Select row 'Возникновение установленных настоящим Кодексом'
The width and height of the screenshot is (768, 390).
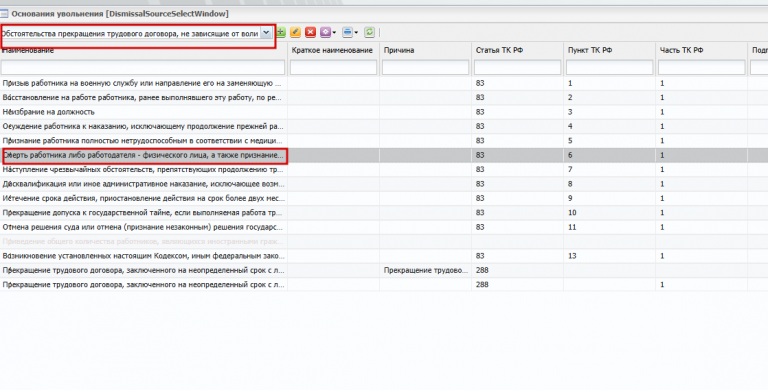pyautogui.click(x=384, y=256)
